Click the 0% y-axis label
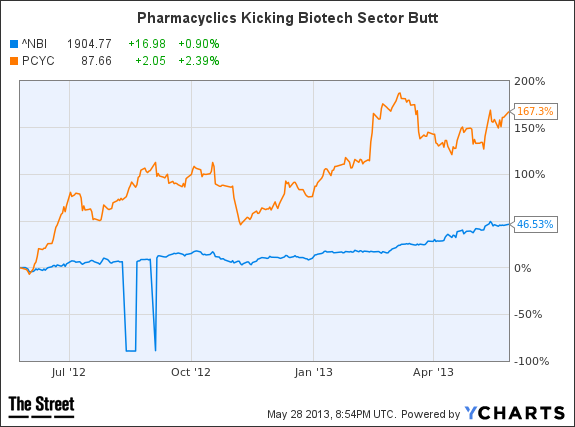575x427 pixels. [523, 268]
